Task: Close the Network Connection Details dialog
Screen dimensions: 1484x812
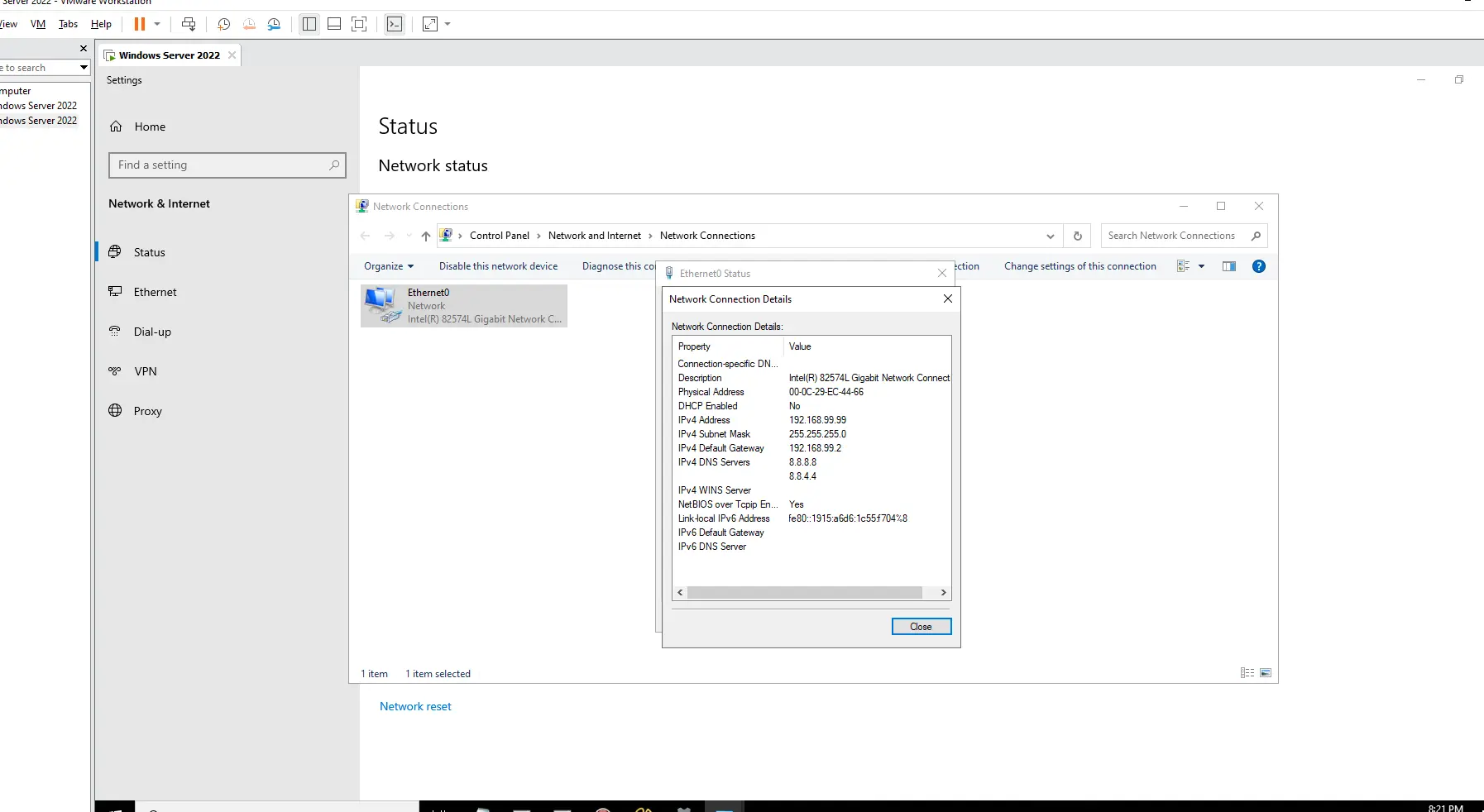Action: pyautogui.click(x=922, y=627)
